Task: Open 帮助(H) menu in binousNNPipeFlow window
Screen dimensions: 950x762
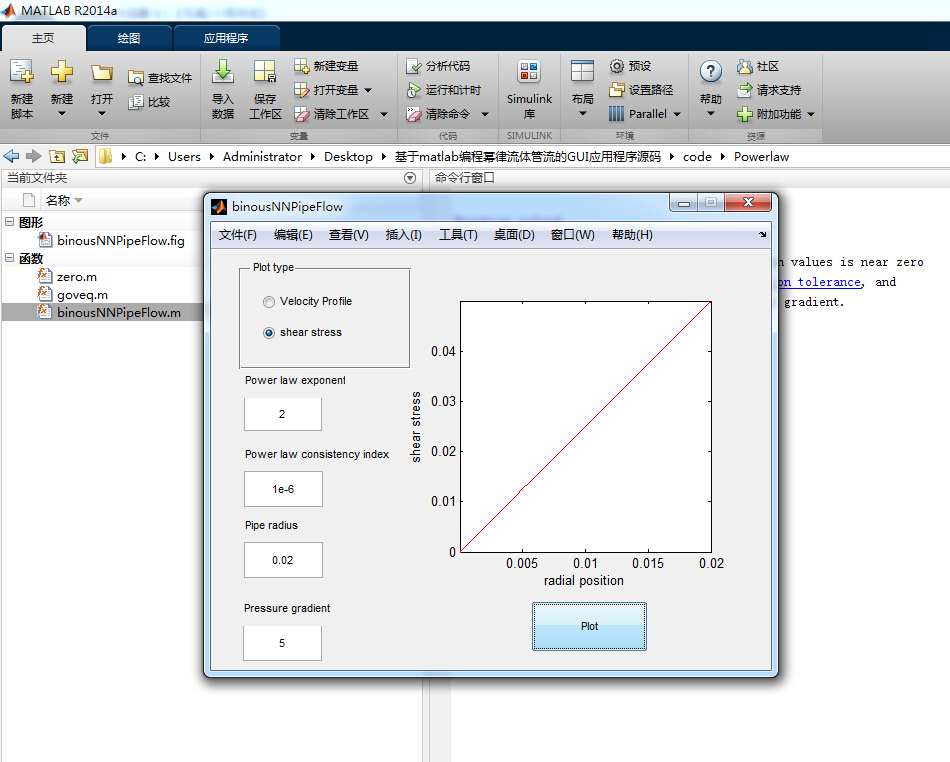Action: coord(632,235)
